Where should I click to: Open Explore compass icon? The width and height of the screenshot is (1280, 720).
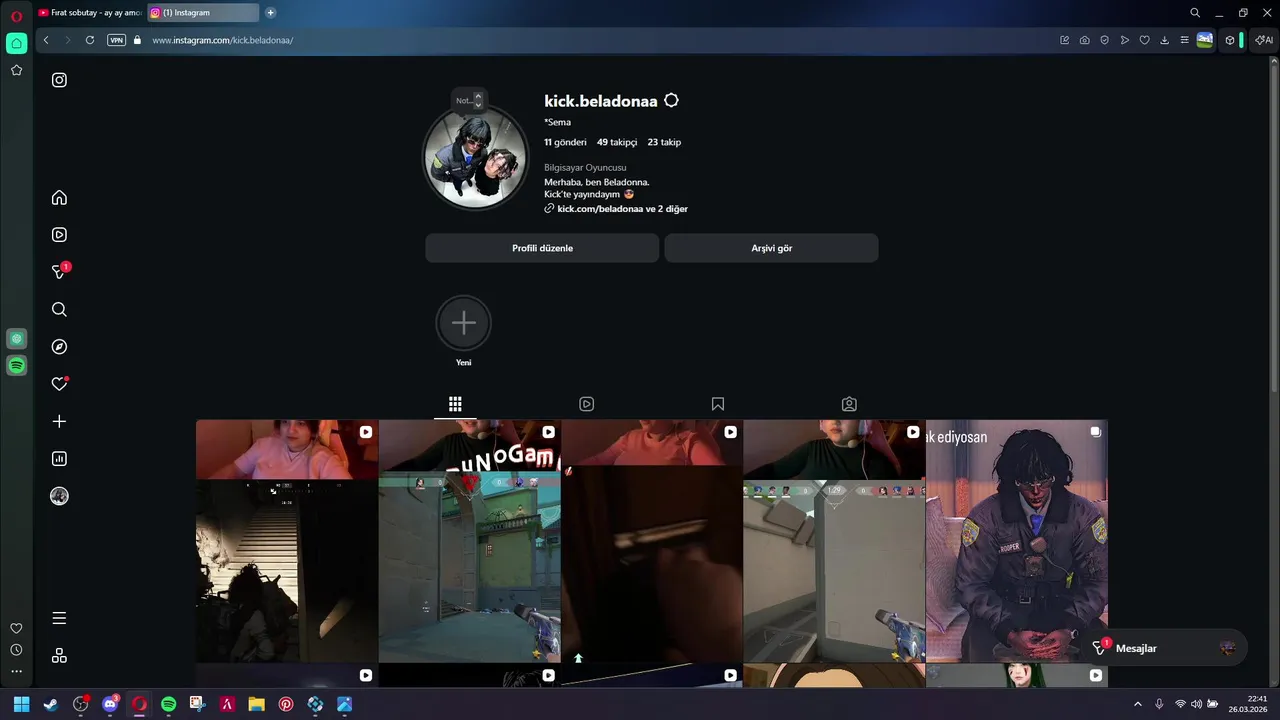(x=59, y=347)
